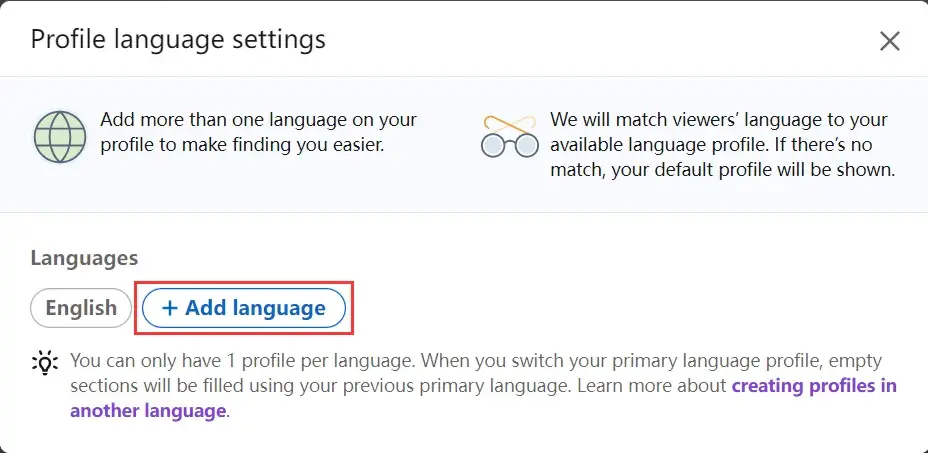The height and width of the screenshot is (453, 928).
Task: Follow the "another language" link on the last line
Action: [148, 410]
